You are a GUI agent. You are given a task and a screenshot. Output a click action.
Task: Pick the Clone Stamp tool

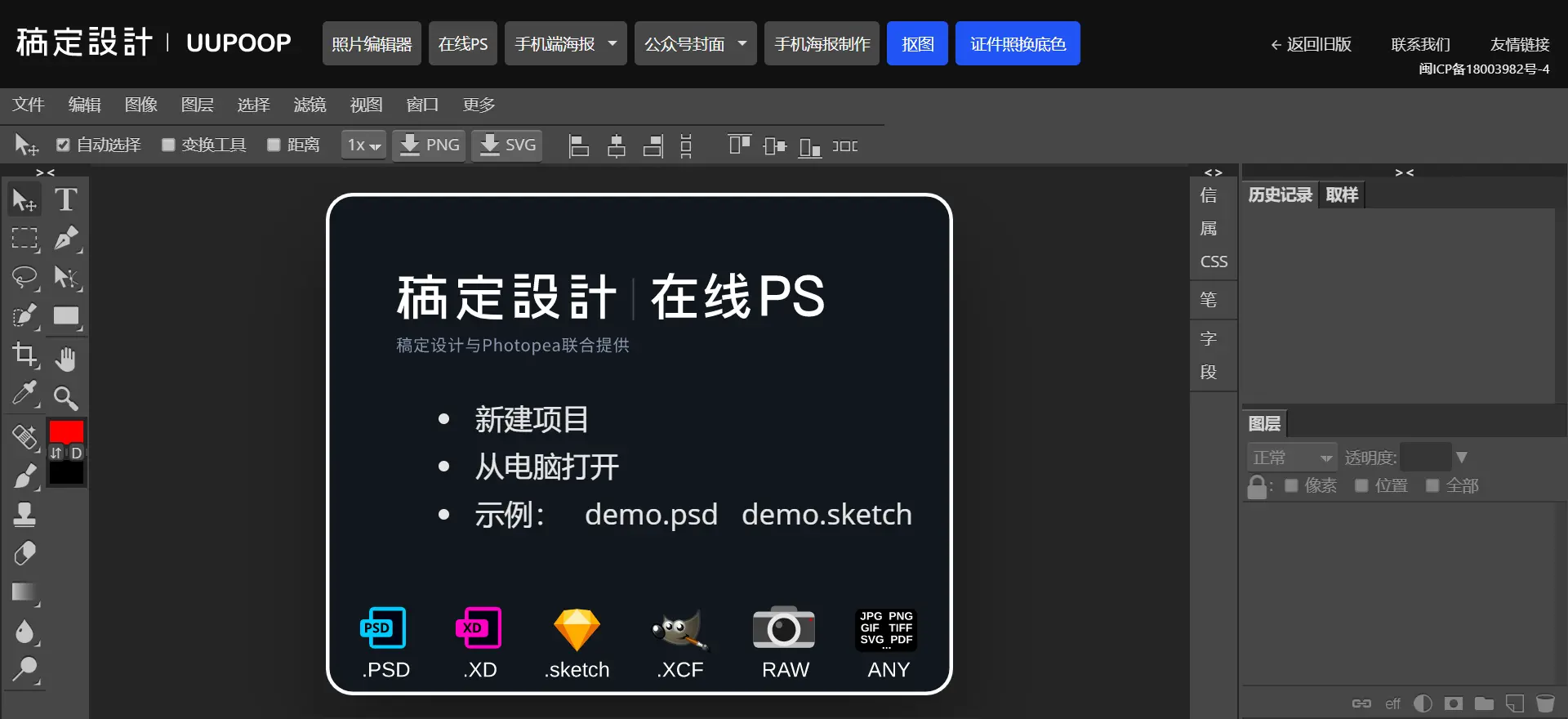click(x=24, y=515)
